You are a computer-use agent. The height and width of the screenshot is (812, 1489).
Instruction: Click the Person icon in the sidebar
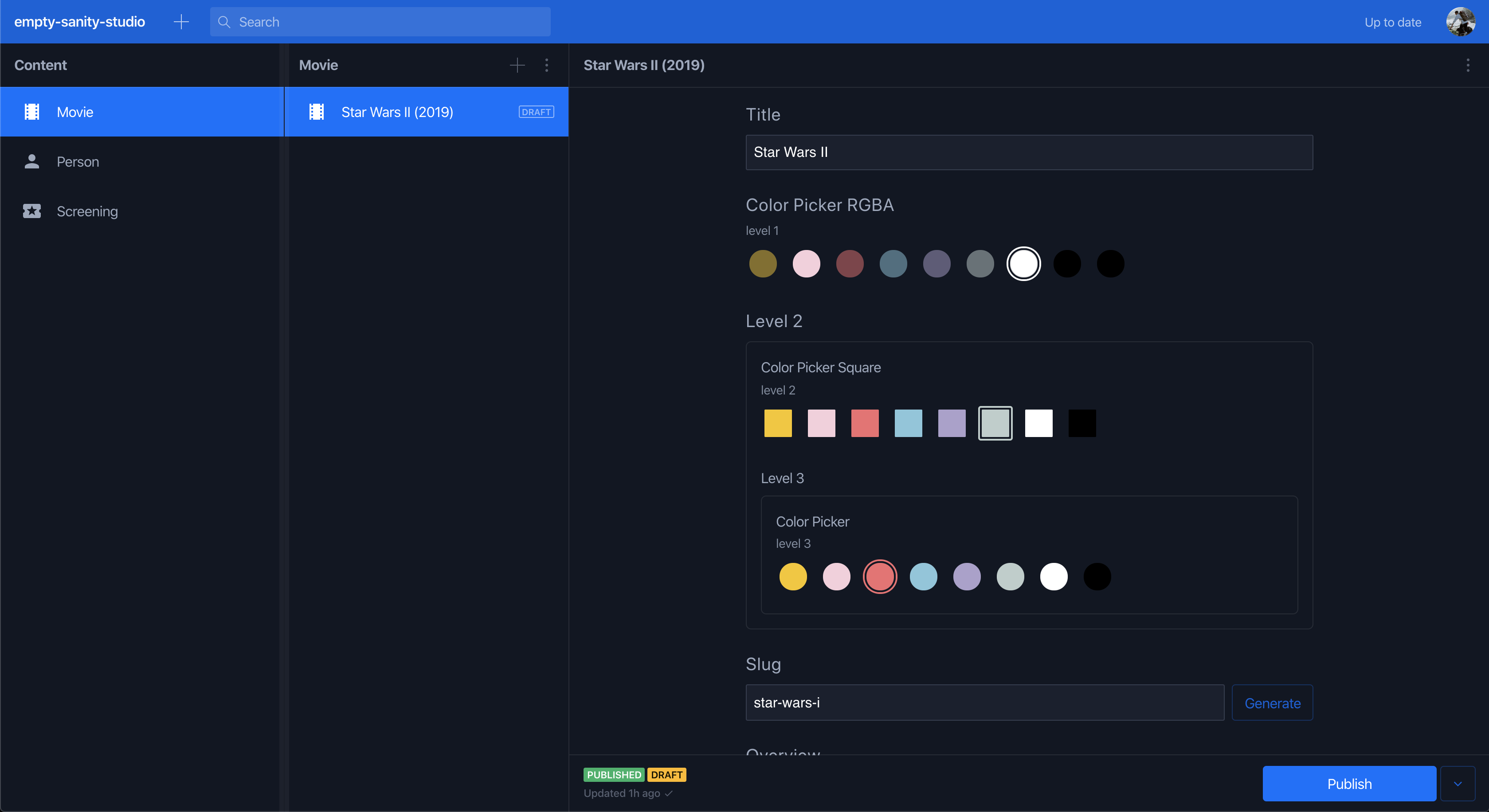[x=32, y=162]
